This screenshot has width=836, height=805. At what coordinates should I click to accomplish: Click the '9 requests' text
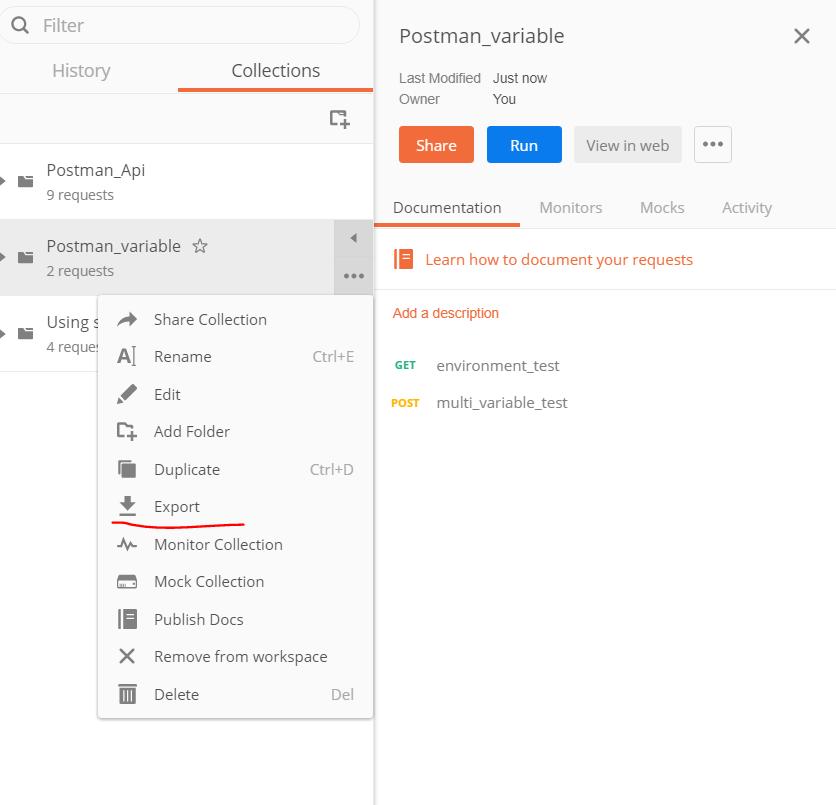tap(80, 195)
